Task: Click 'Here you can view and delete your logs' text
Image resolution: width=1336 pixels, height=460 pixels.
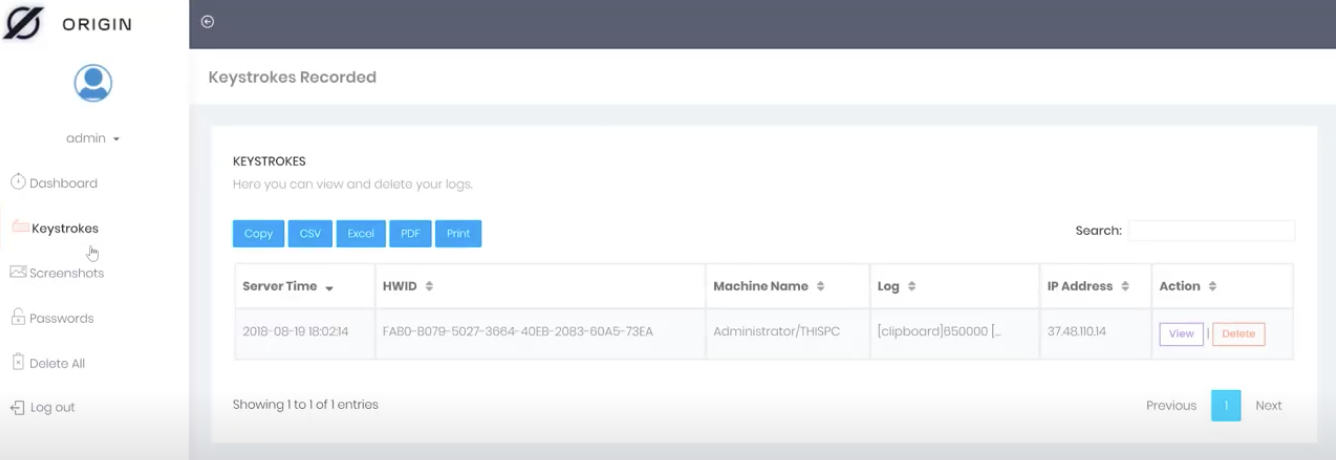Action: tap(353, 184)
